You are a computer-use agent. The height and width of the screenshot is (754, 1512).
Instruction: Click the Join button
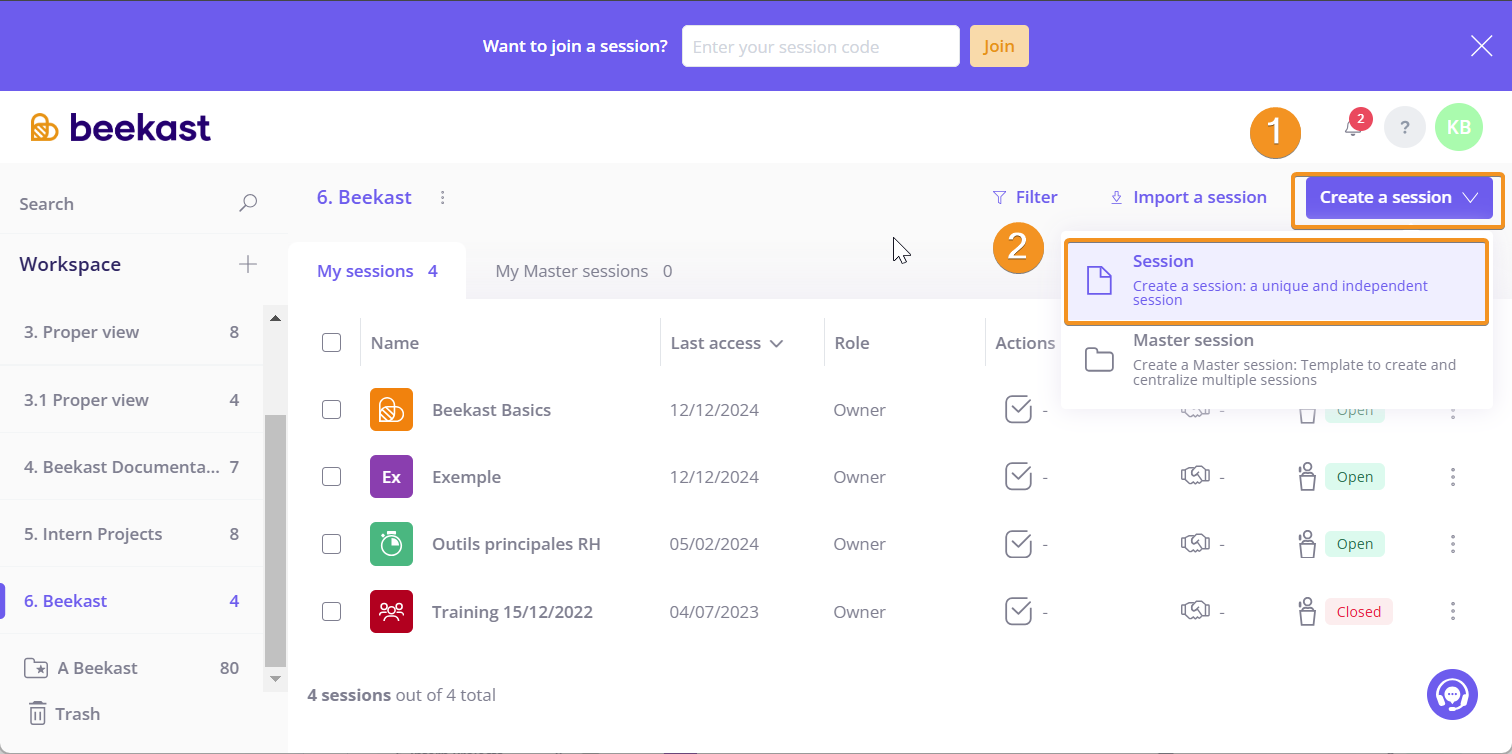tap(999, 46)
